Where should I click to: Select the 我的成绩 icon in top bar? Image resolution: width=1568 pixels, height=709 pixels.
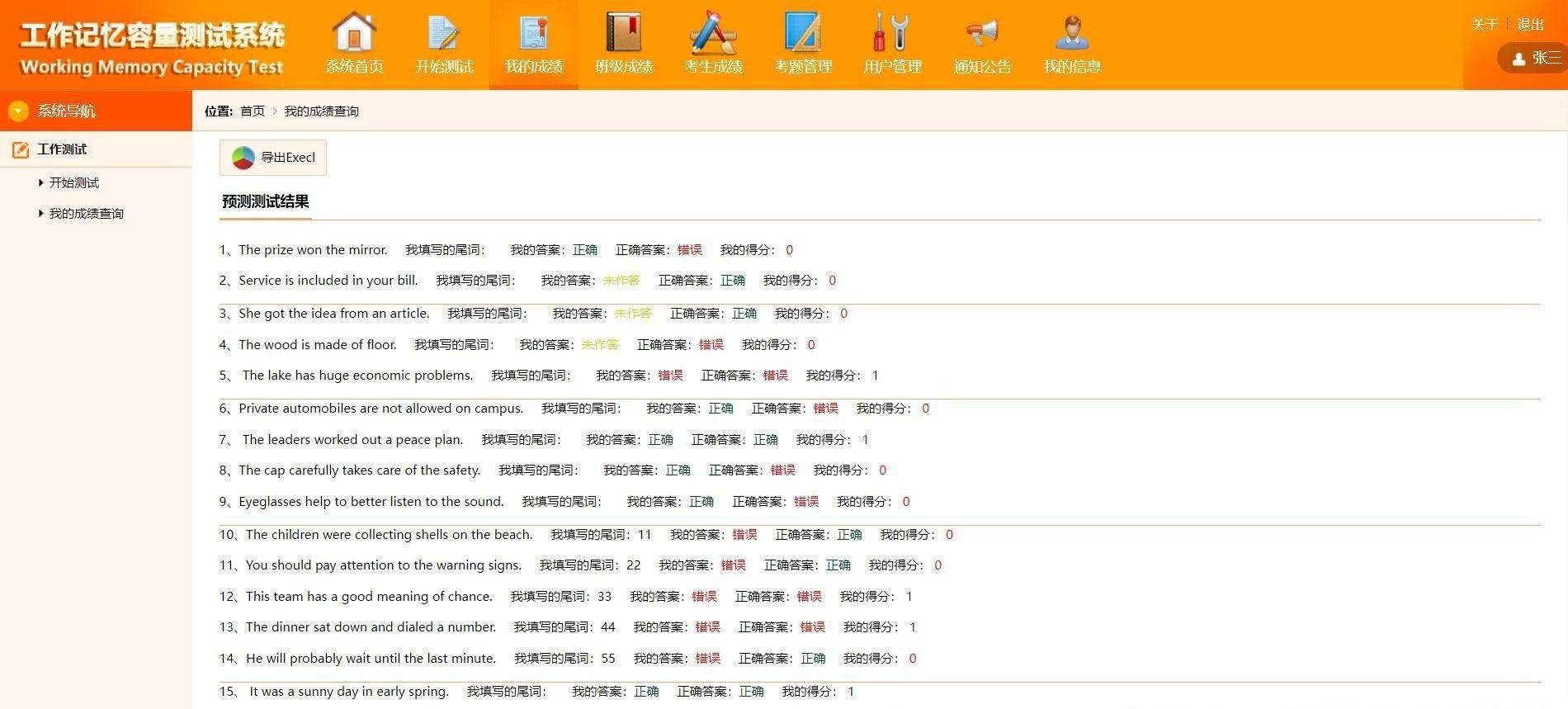coord(534,33)
